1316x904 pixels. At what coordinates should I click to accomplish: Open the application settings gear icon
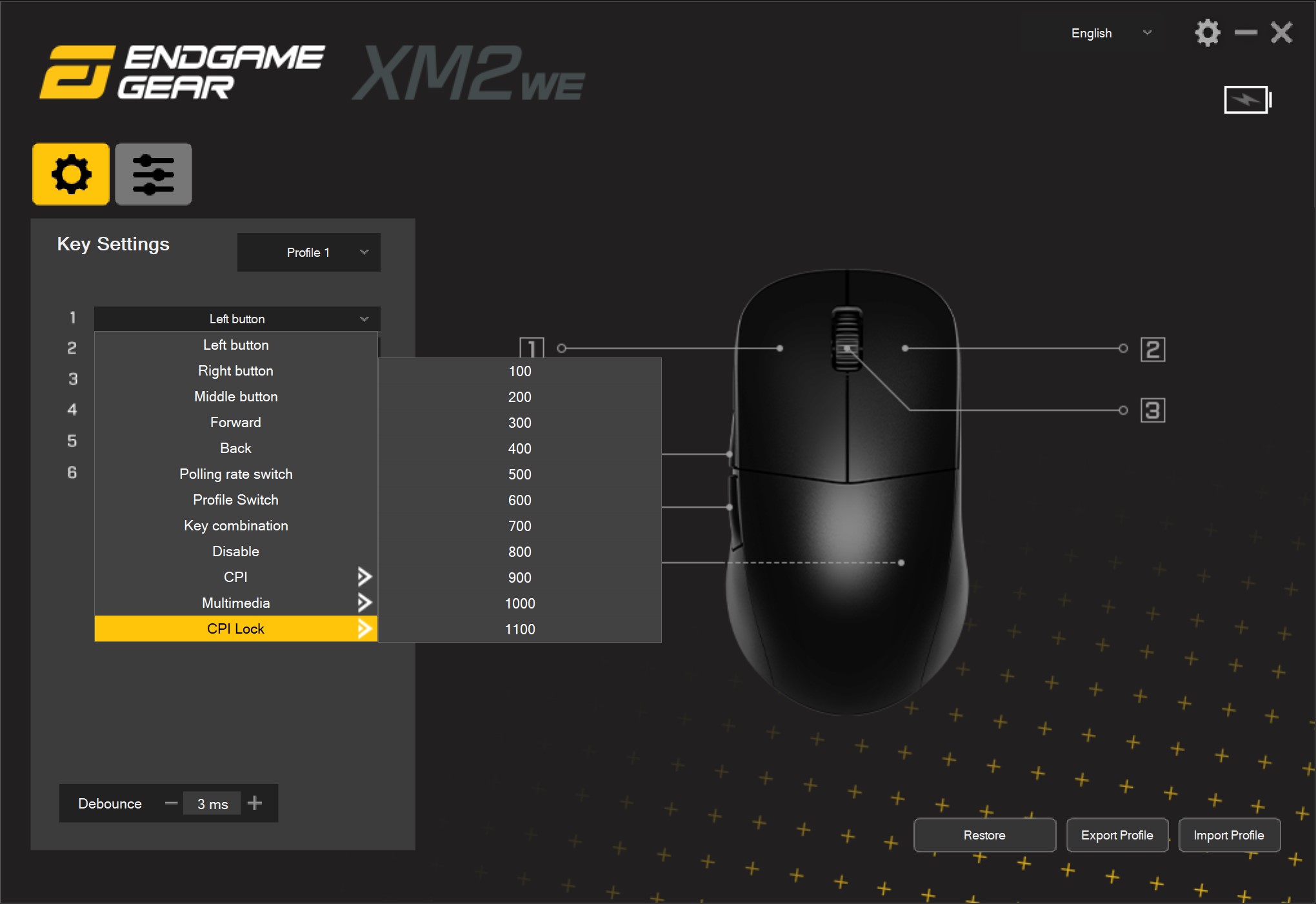coord(1207,32)
